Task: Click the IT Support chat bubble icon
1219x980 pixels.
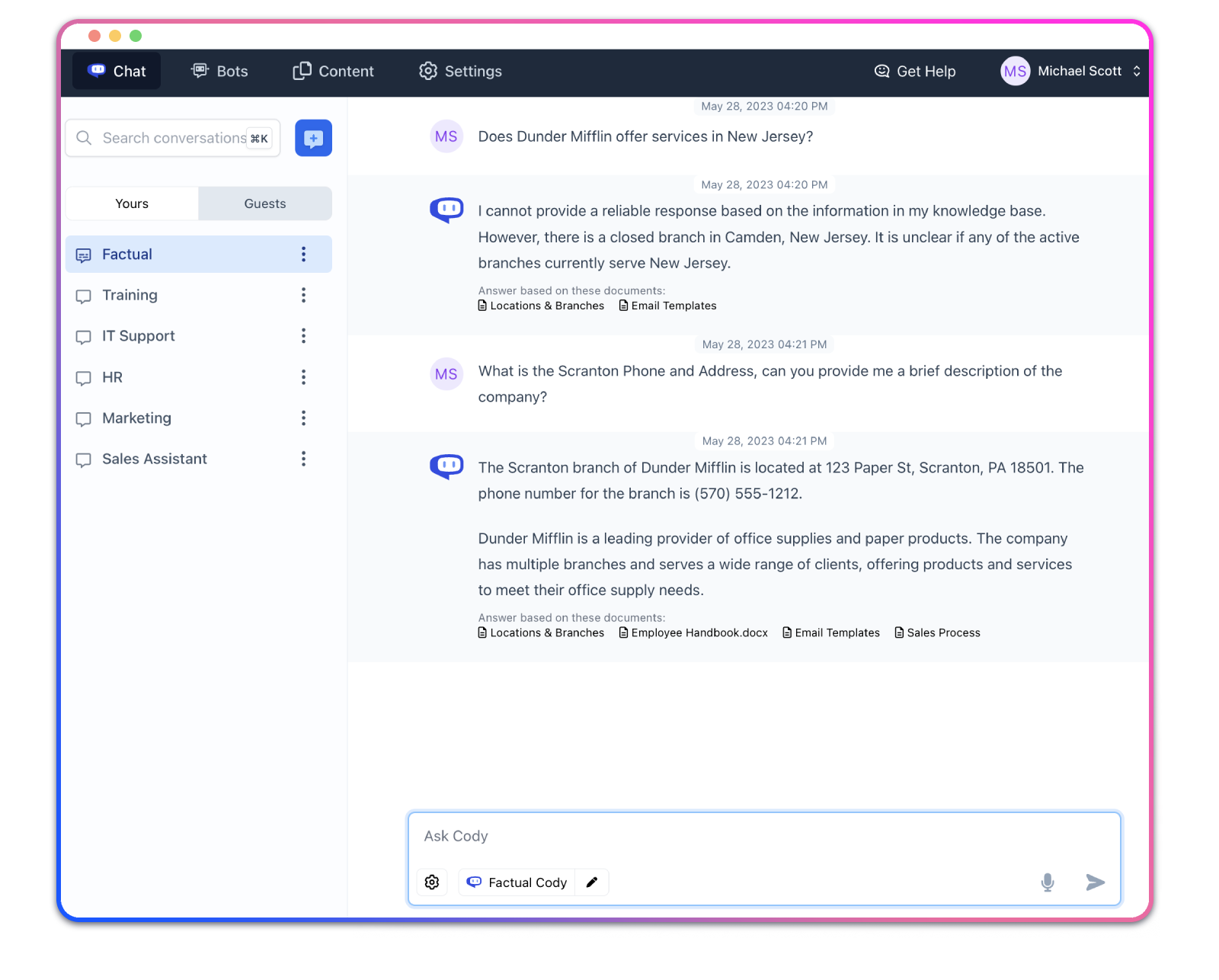Action: point(84,338)
